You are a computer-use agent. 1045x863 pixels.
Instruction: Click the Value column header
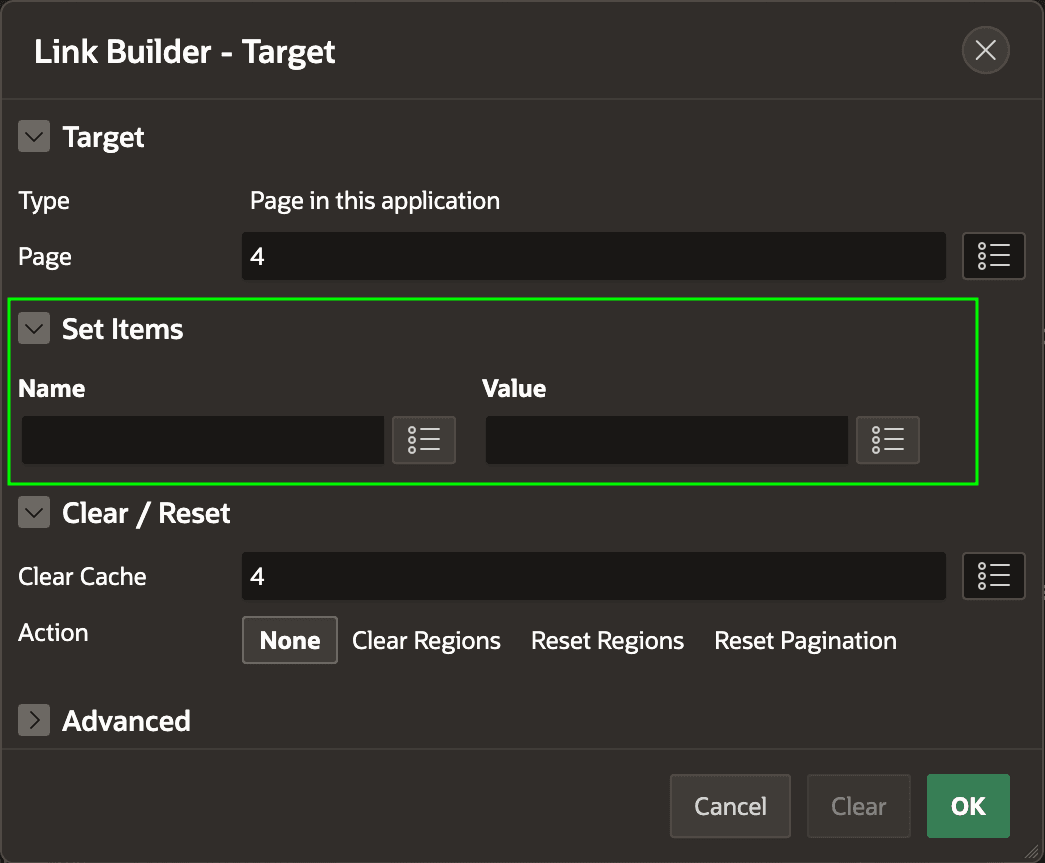pyautogui.click(x=514, y=389)
